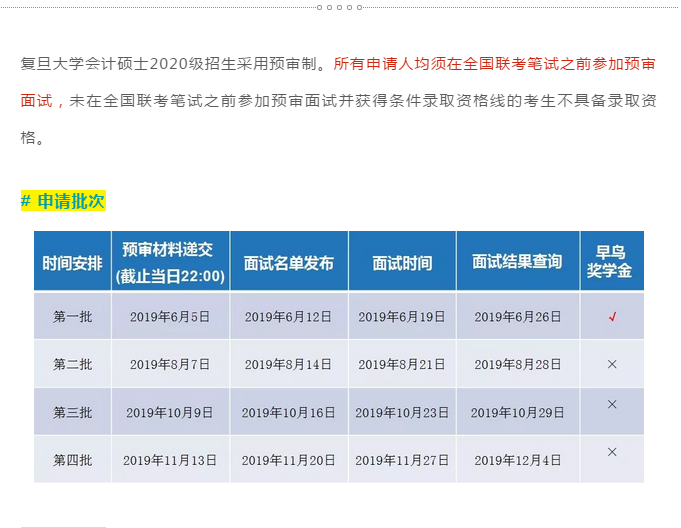Click the '第一批' row label

click(x=73, y=317)
